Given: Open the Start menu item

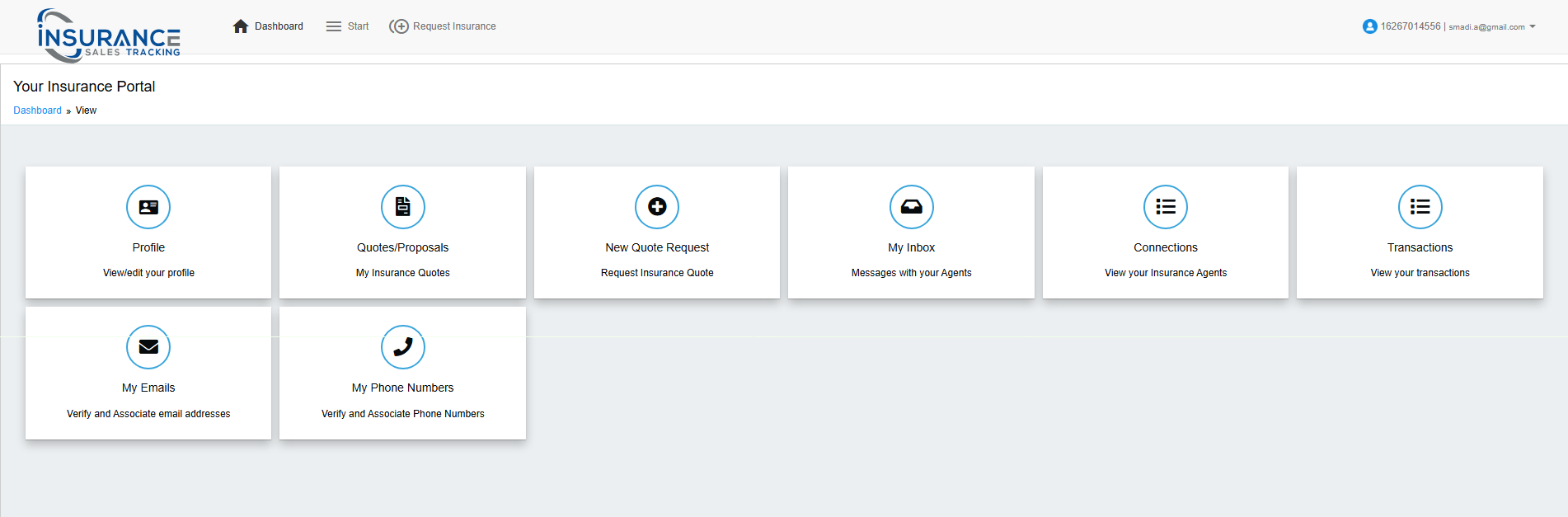Looking at the screenshot, I should (x=358, y=26).
